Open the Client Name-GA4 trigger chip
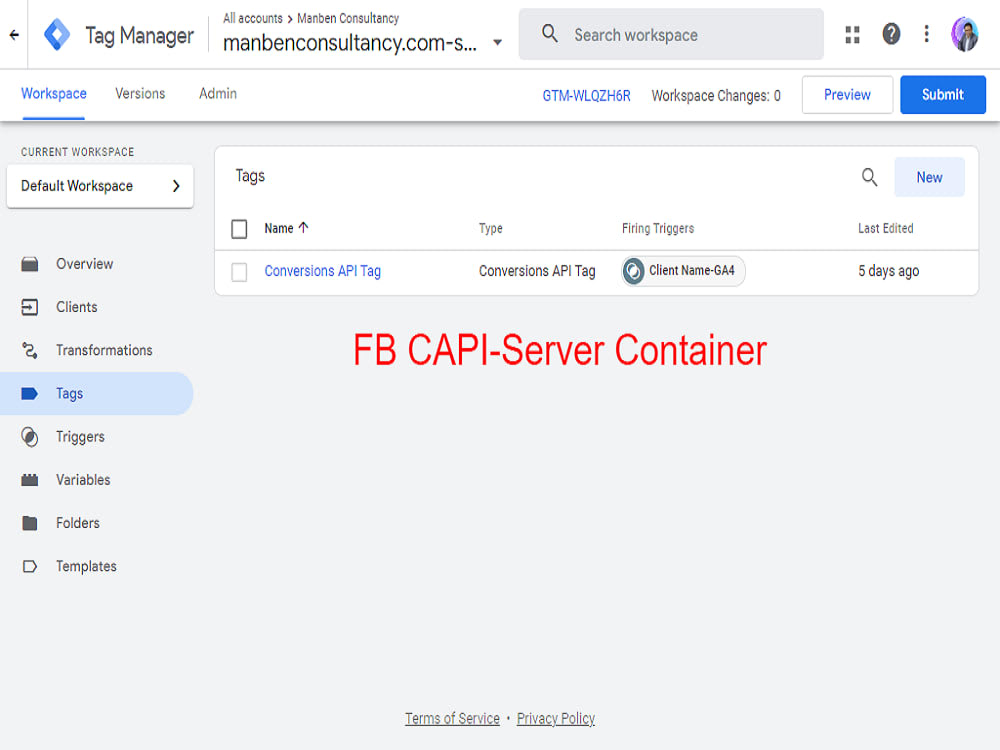Image resolution: width=1000 pixels, height=750 pixels. click(683, 271)
